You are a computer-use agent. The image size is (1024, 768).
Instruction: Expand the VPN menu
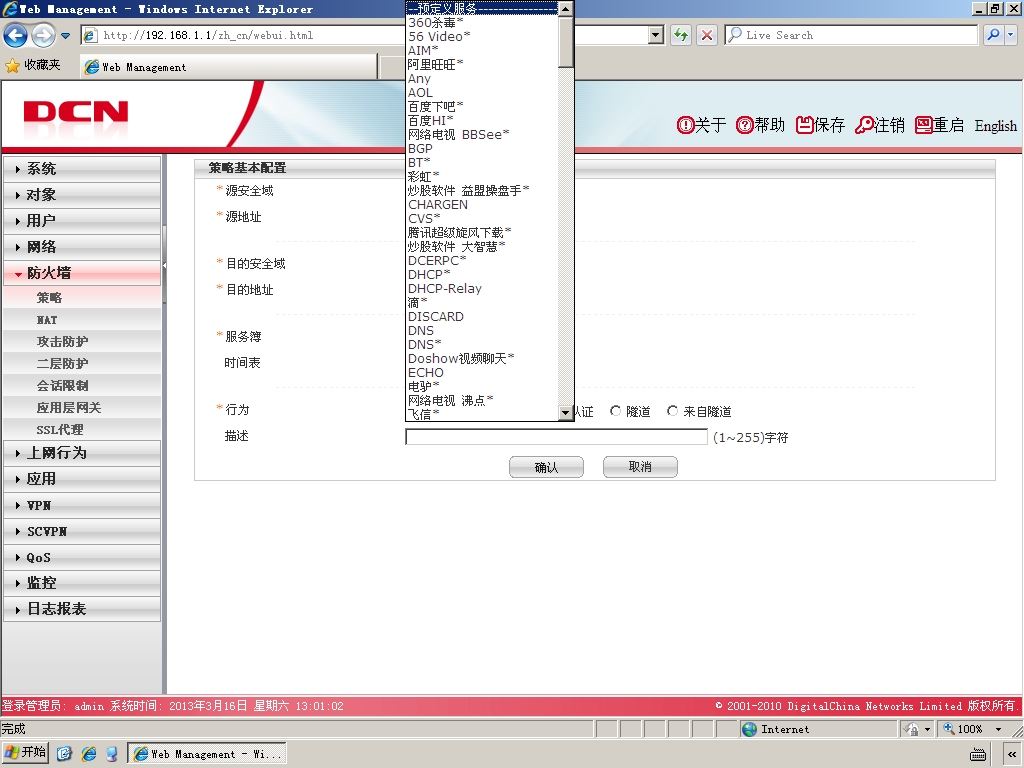[82, 505]
